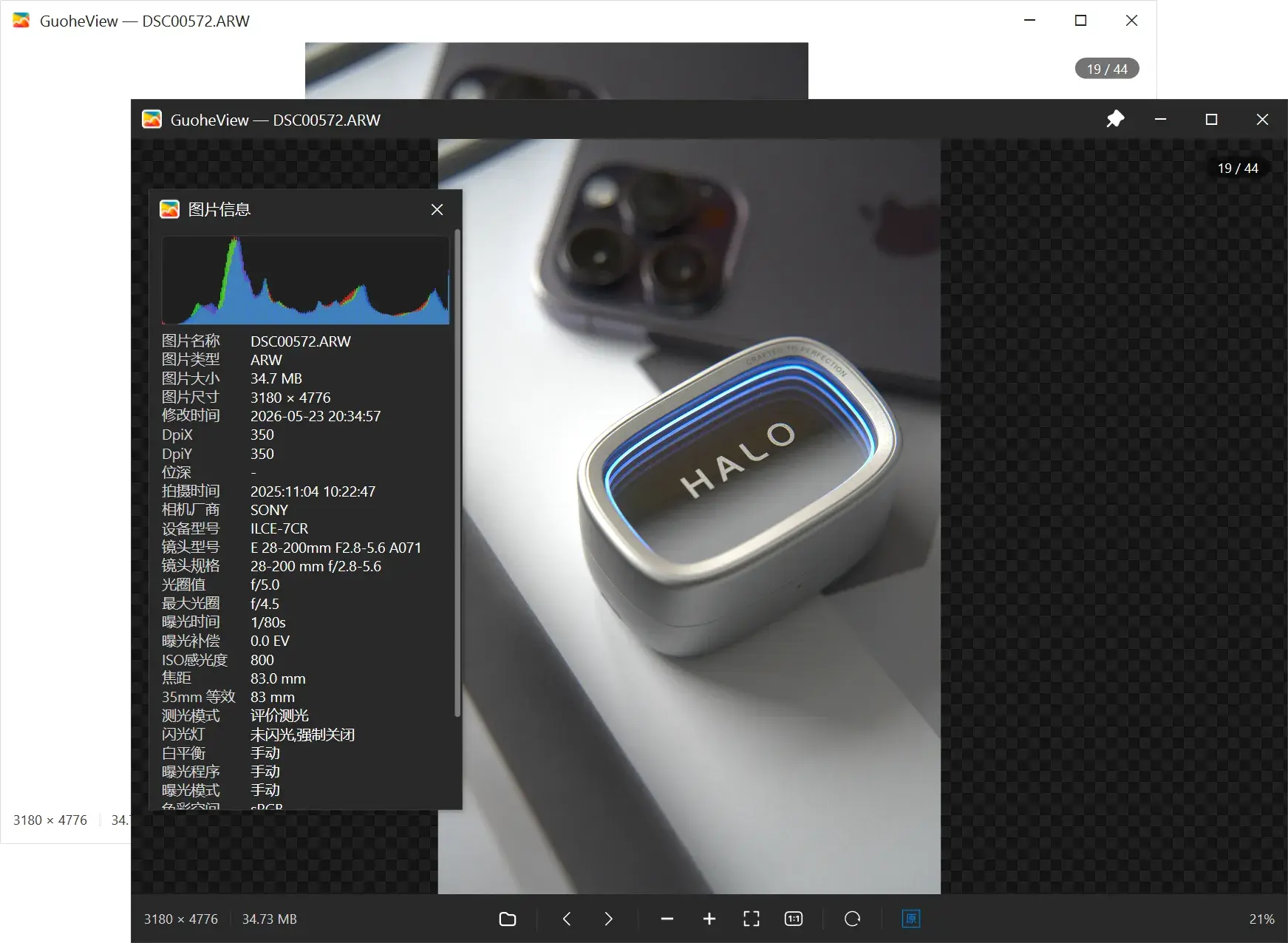Pin the front window on top
Viewport: 1288px width, 943px height.
tap(1115, 119)
